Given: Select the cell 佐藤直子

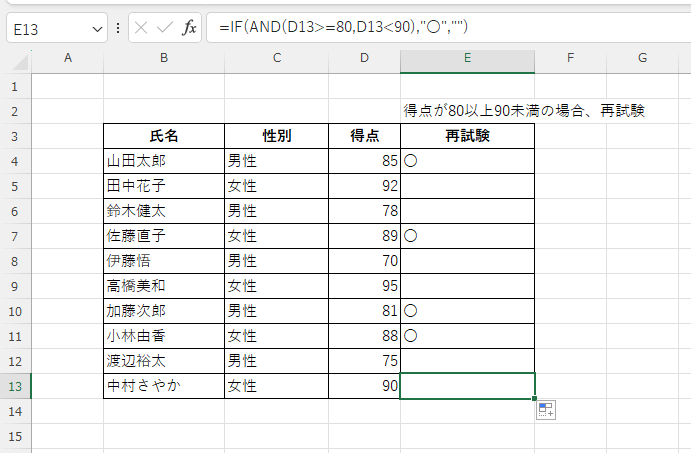Looking at the screenshot, I should (x=164, y=236).
